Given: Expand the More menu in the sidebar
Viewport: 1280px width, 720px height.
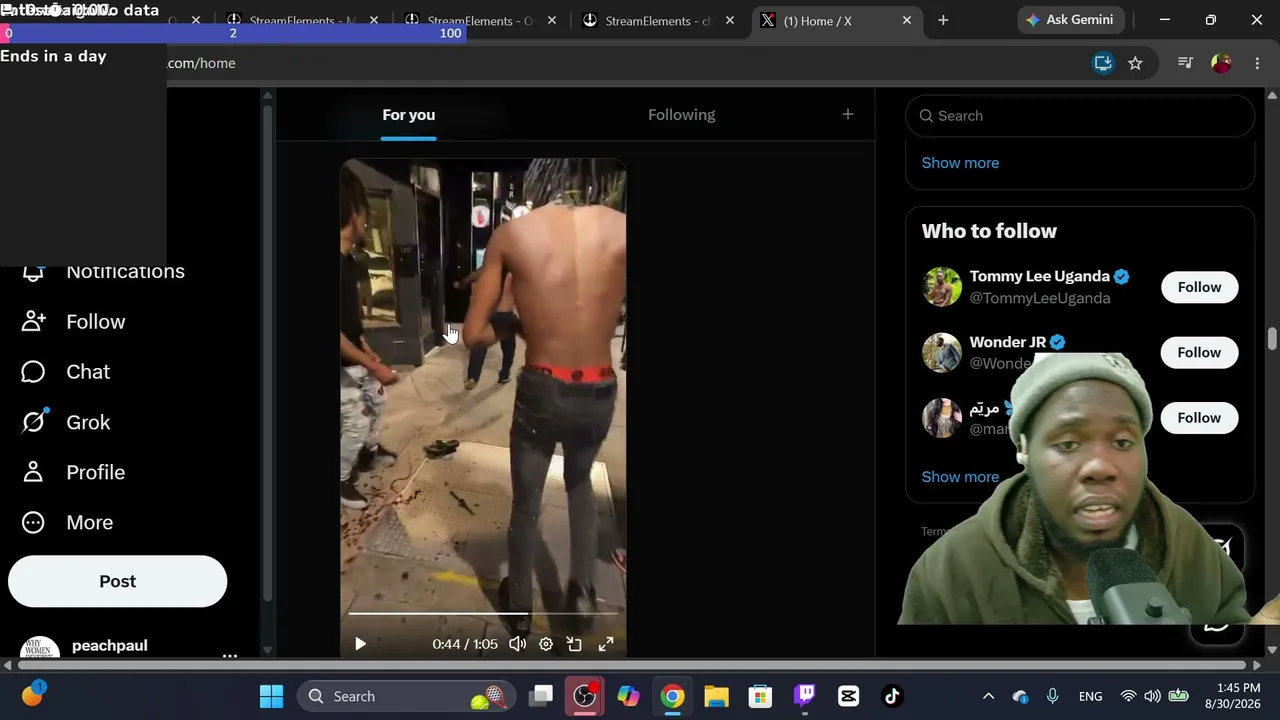Looking at the screenshot, I should tap(67, 522).
